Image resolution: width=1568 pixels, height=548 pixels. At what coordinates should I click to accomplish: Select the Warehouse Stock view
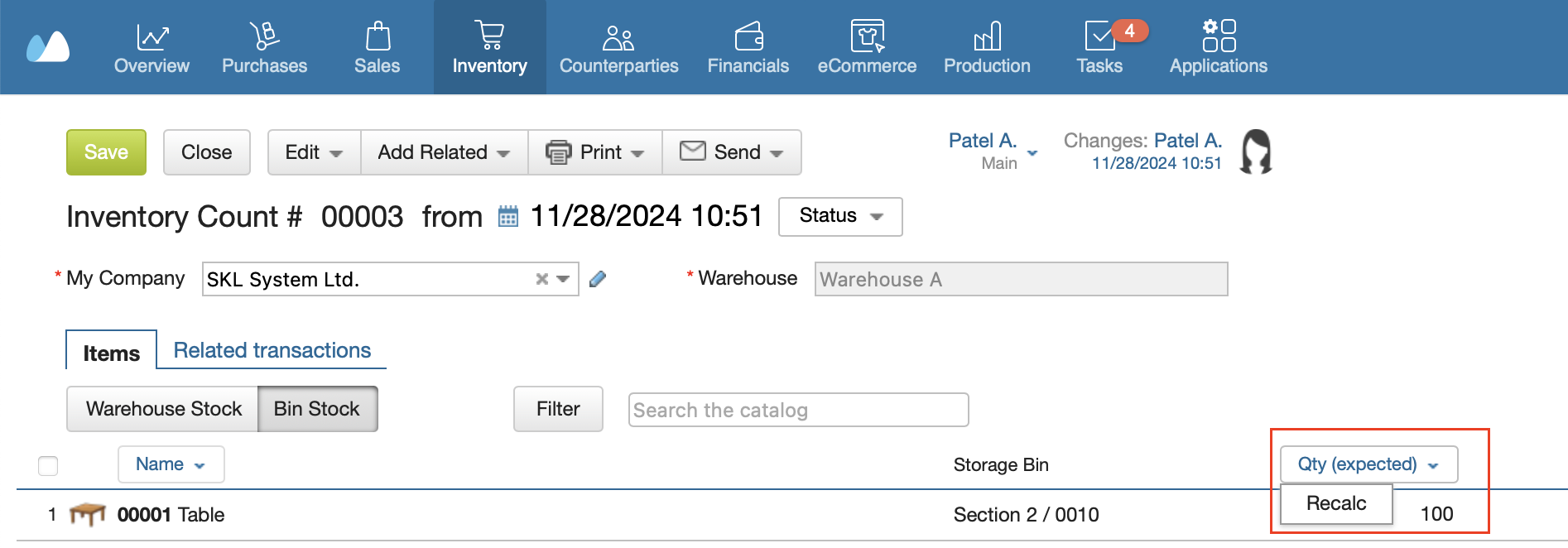pyautogui.click(x=163, y=409)
